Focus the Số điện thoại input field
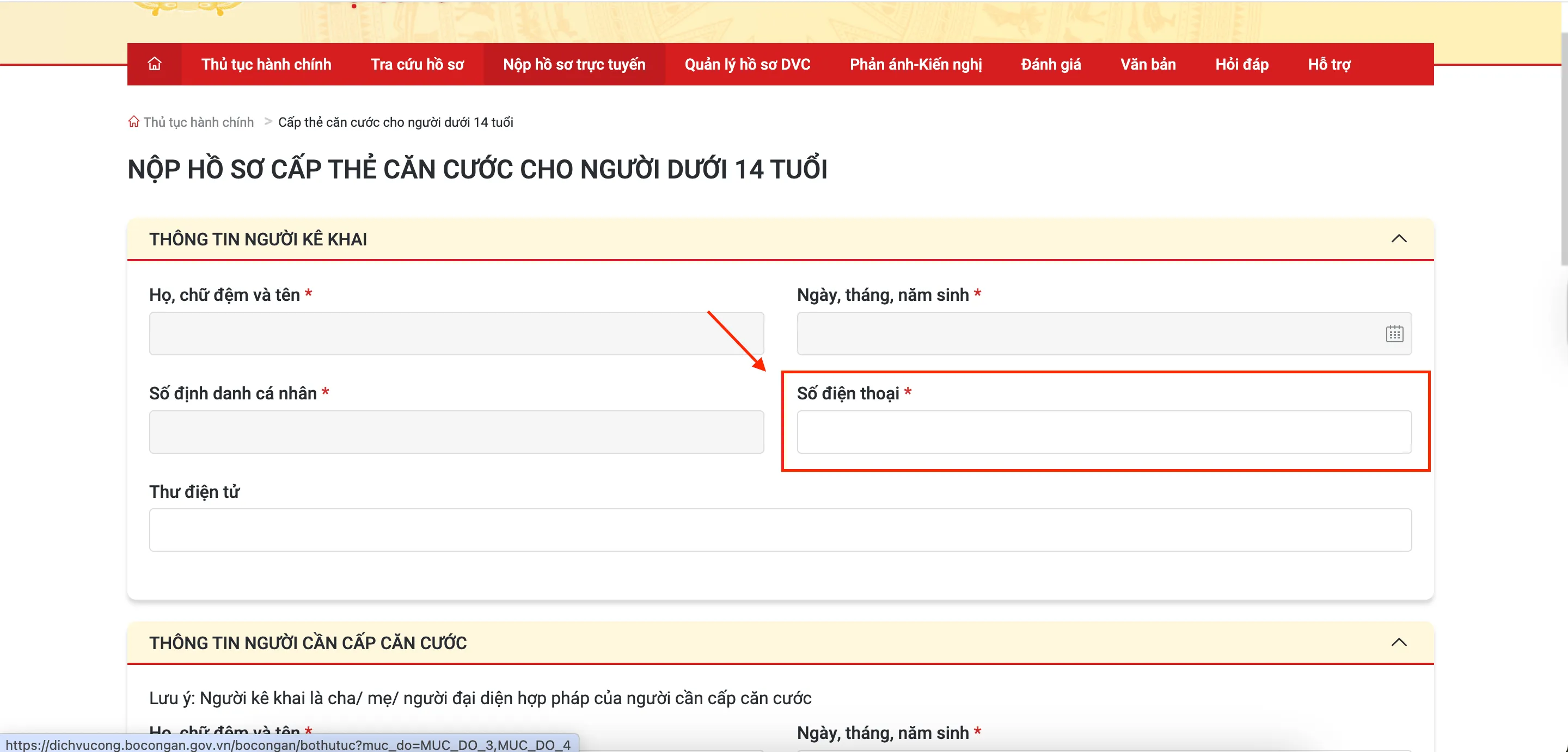Screen dimensions: 1568x752 pos(1104,432)
